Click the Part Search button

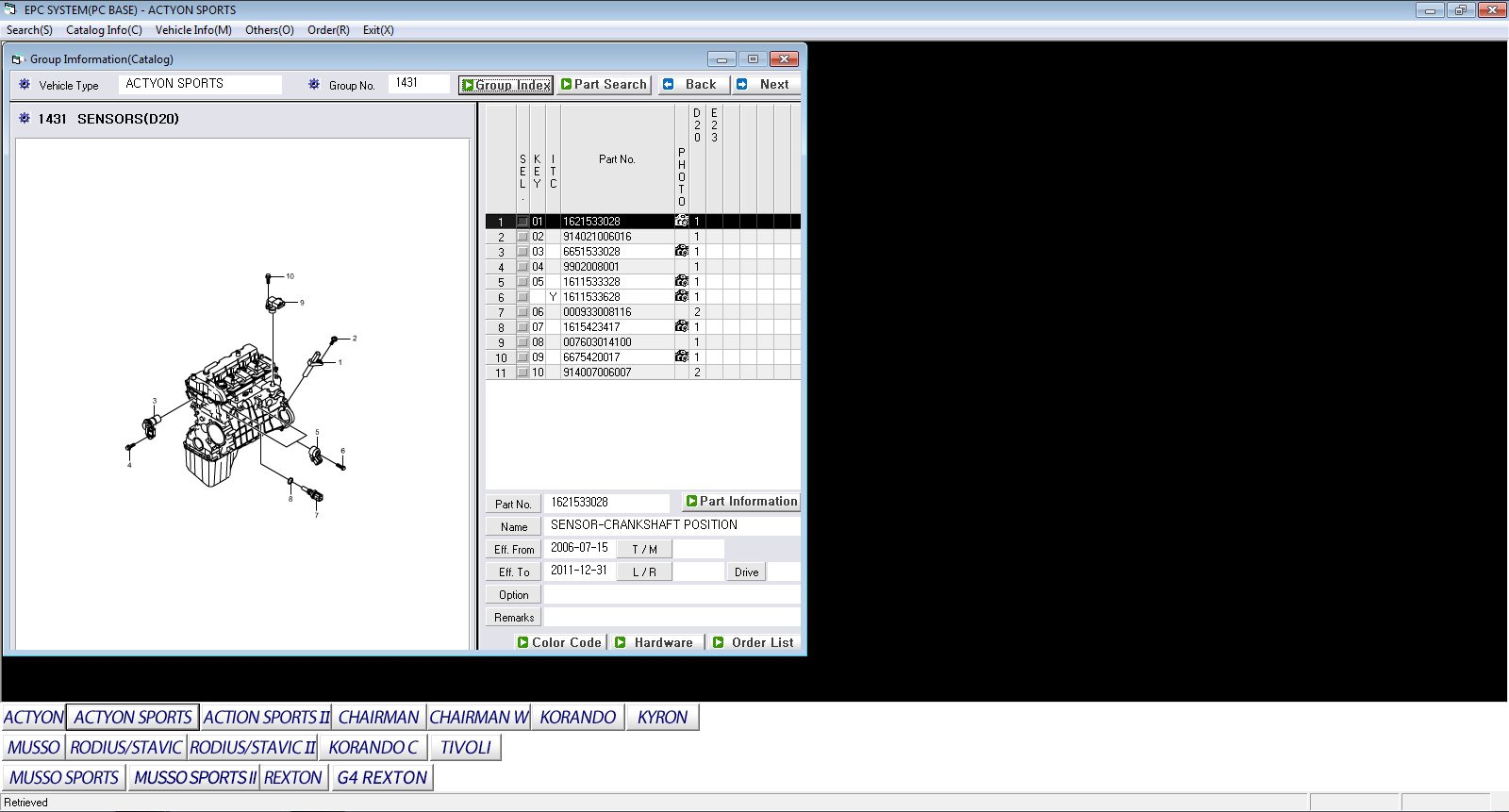(604, 84)
